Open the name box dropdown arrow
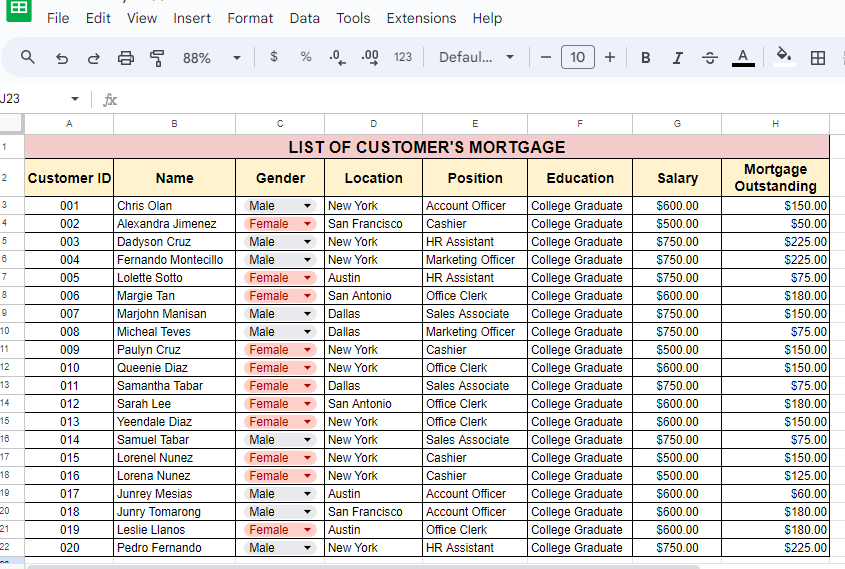Image resolution: width=845 pixels, height=569 pixels. (74, 99)
